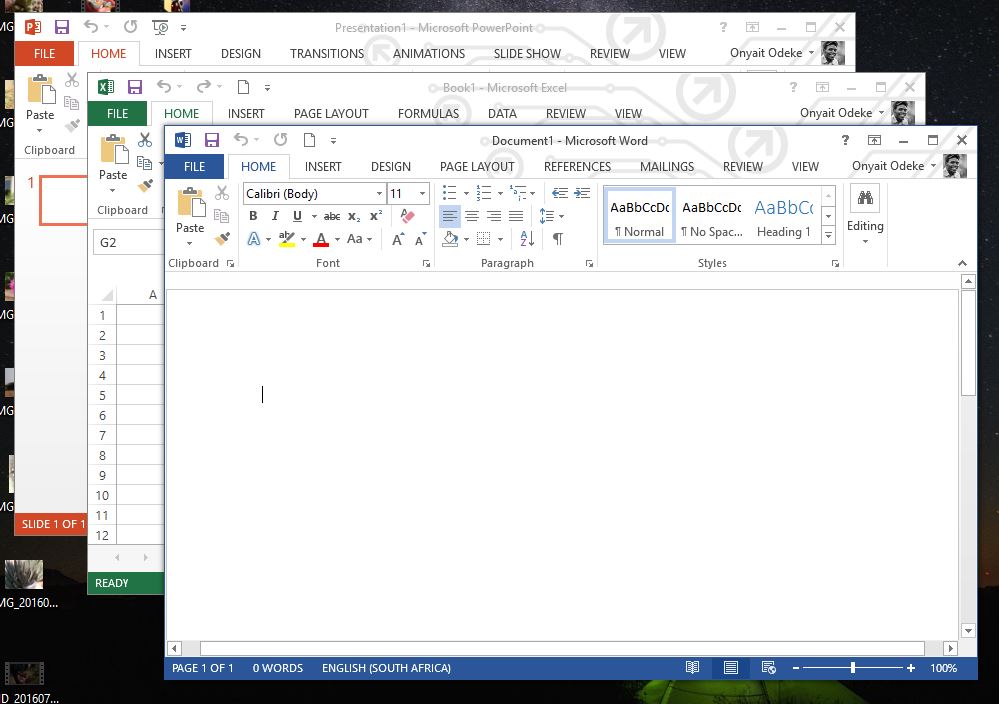Expand the Styles gallery More arrow
Viewport: 999px width, 704px height.
pyautogui.click(x=828, y=236)
